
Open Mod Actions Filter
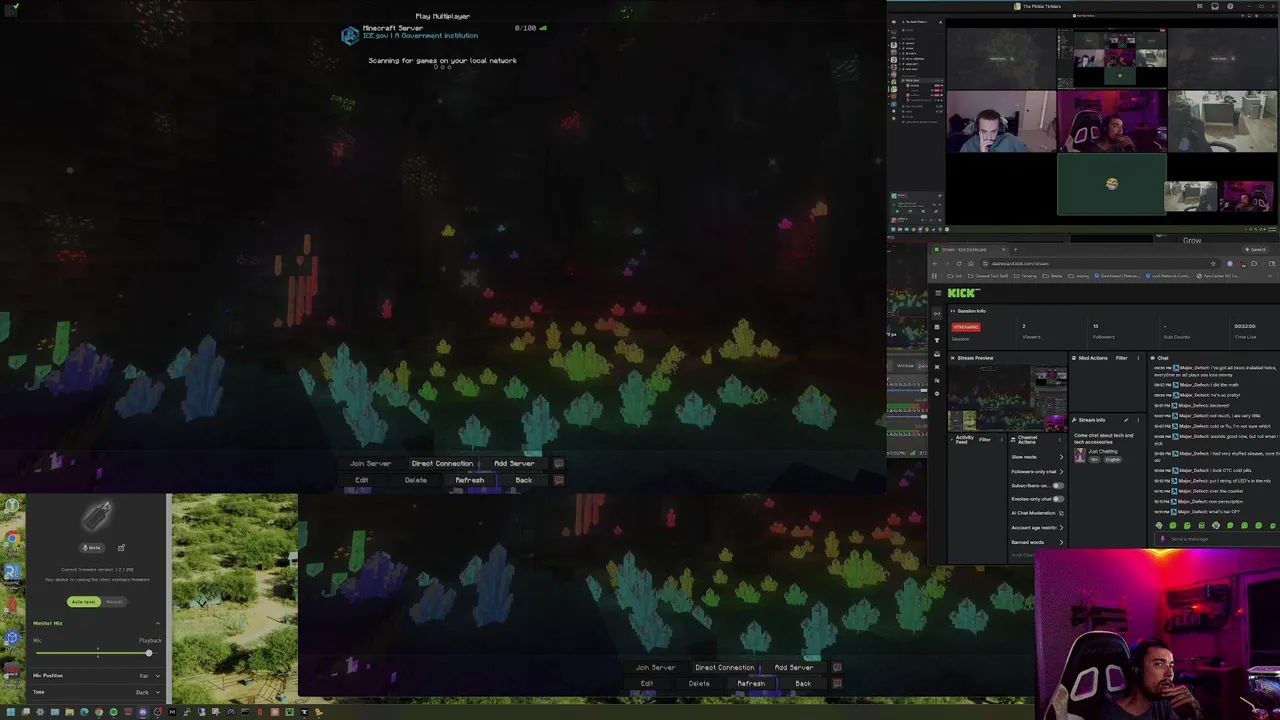[1121, 358]
